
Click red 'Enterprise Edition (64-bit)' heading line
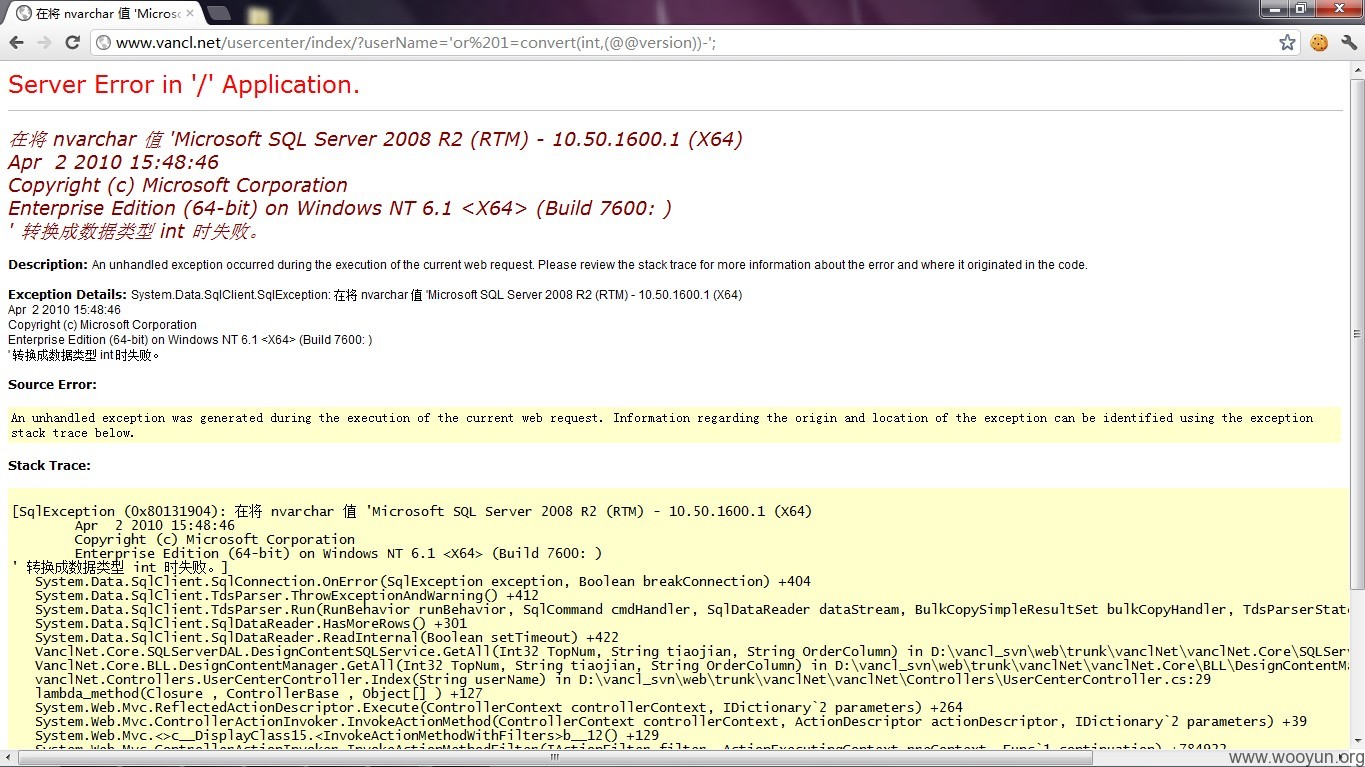340,208
